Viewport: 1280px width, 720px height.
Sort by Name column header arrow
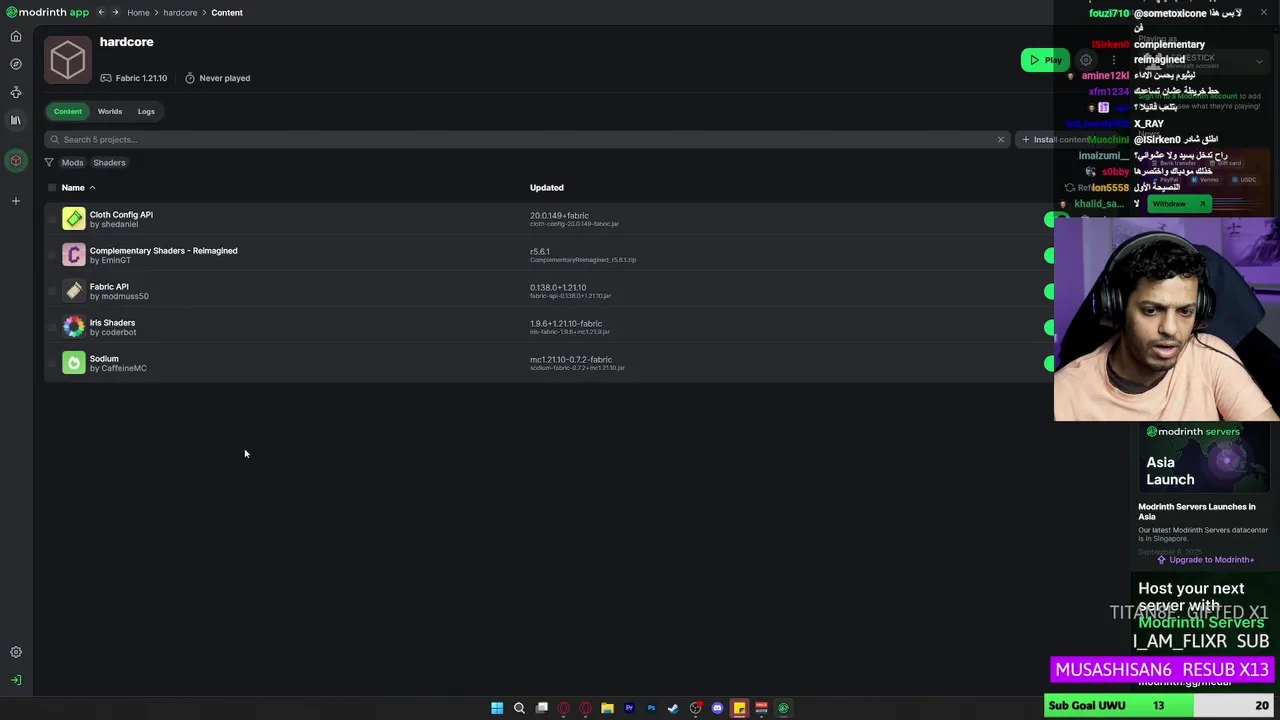(92, 188)
